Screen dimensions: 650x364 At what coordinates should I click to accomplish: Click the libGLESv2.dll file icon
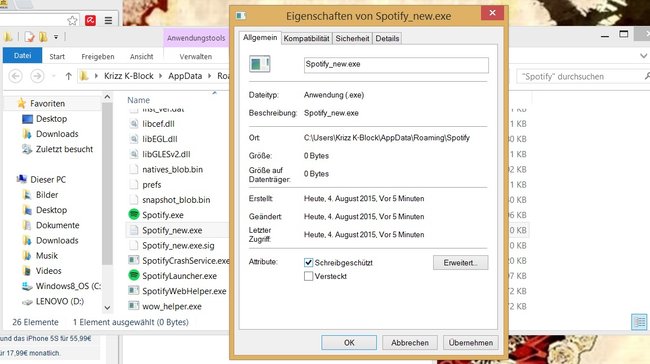pyautogui.click(x=133, y=154)
